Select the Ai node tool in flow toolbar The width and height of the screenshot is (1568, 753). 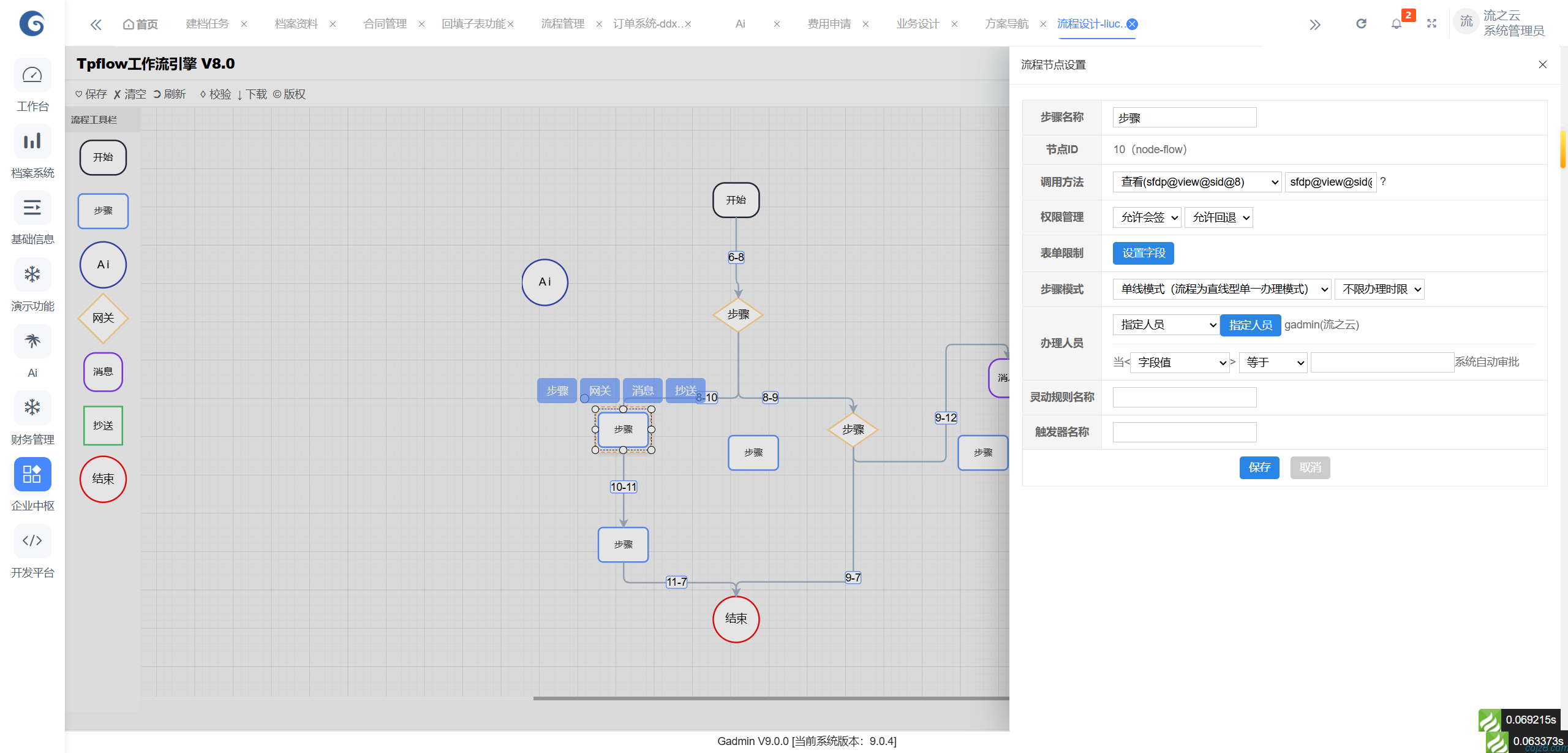(x=102, y=265)
